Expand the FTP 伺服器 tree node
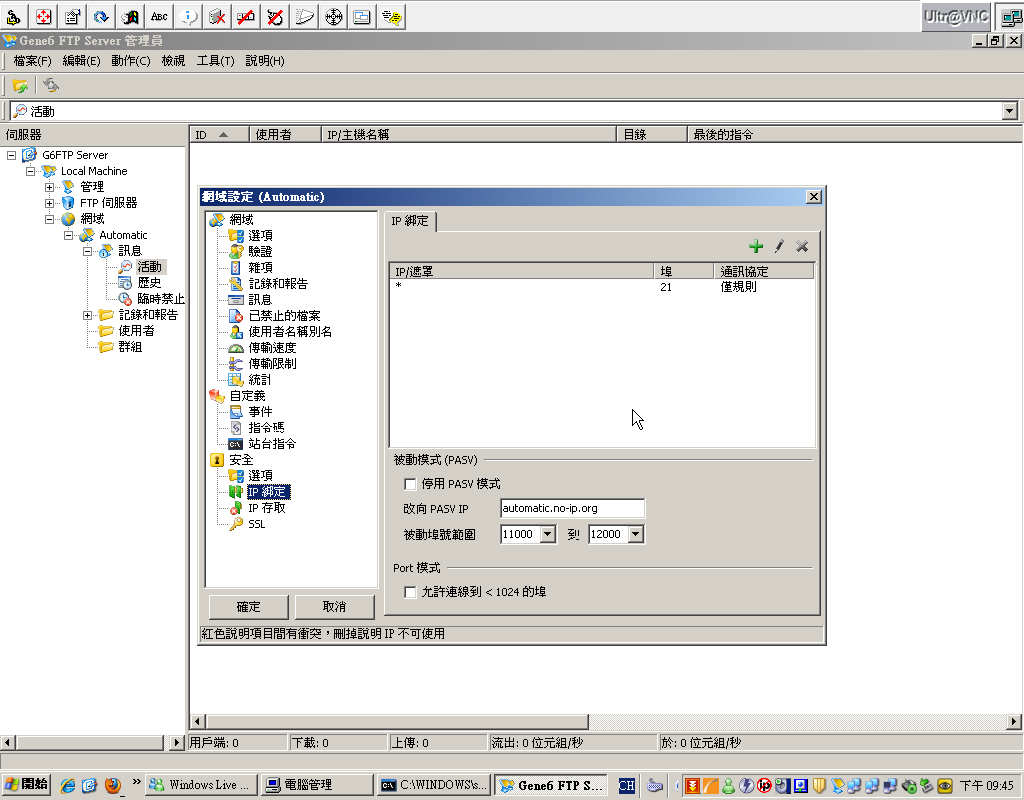 [x=49, y=203]
